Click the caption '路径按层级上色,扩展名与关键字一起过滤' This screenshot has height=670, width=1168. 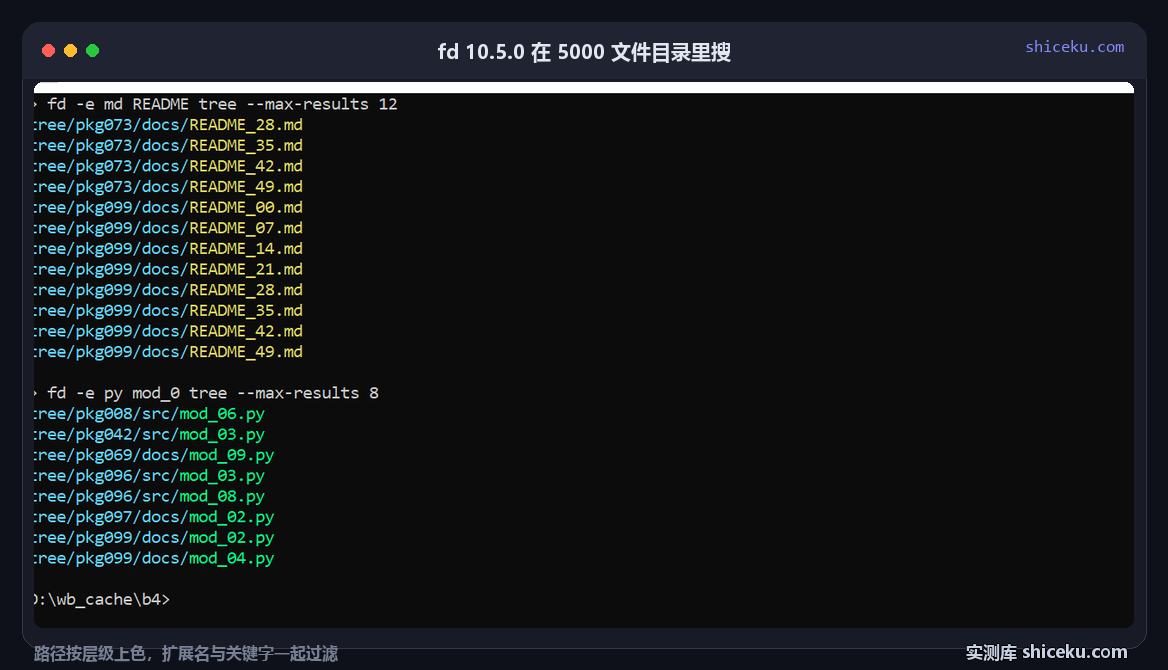point(185,654)
